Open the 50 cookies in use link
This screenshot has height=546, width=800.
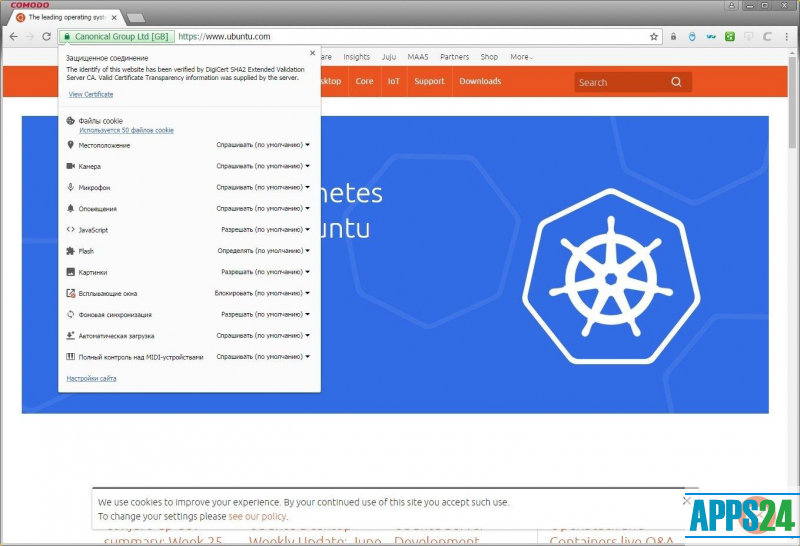126,130
